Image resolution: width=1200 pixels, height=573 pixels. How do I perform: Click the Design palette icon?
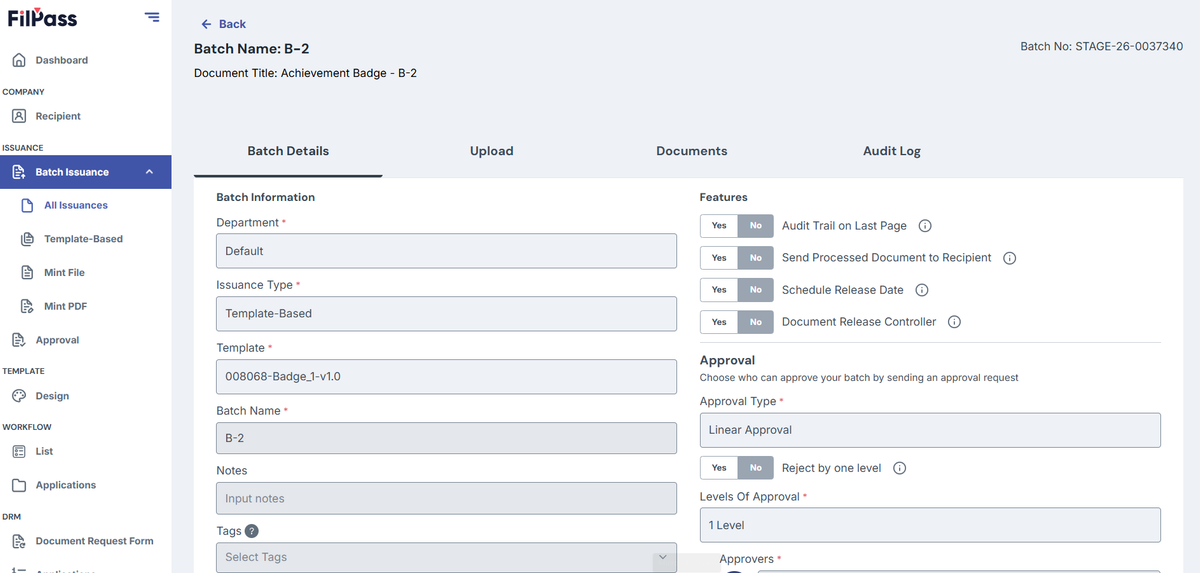[x=19, y=396]
